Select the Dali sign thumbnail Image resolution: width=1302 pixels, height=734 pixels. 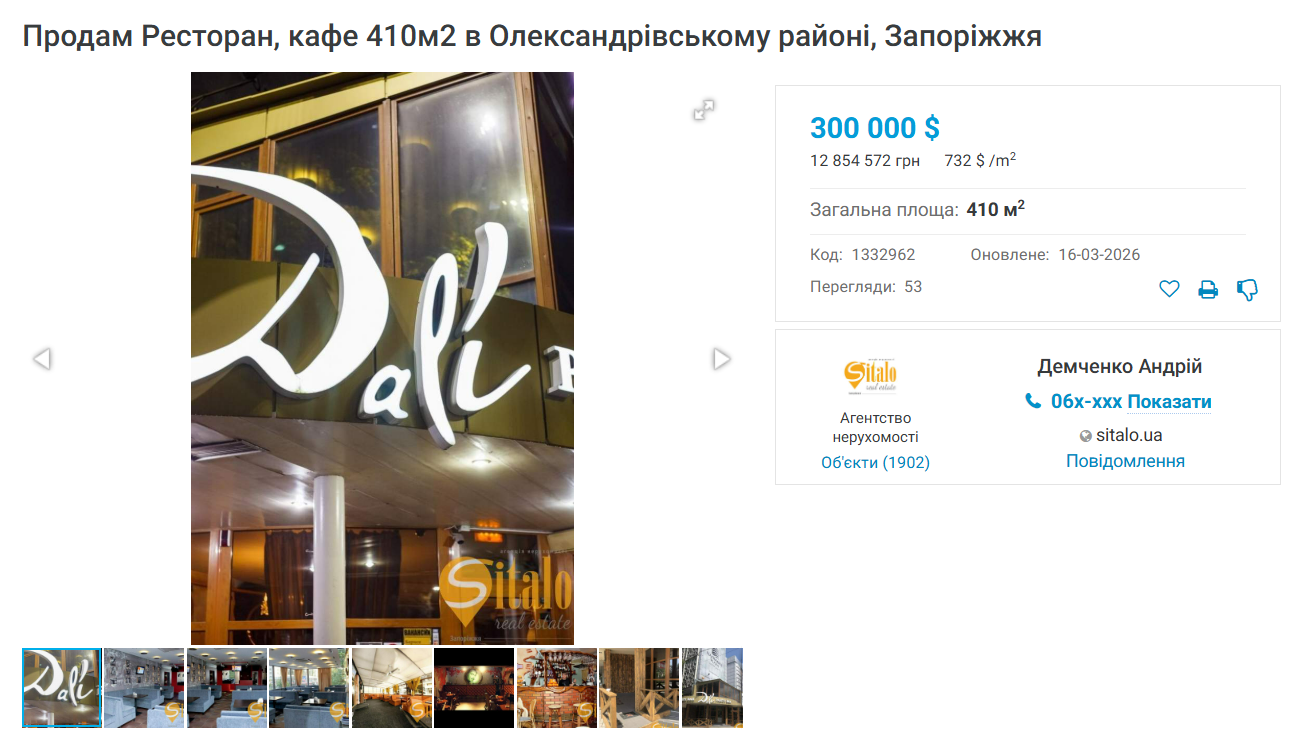coord(62,688)
